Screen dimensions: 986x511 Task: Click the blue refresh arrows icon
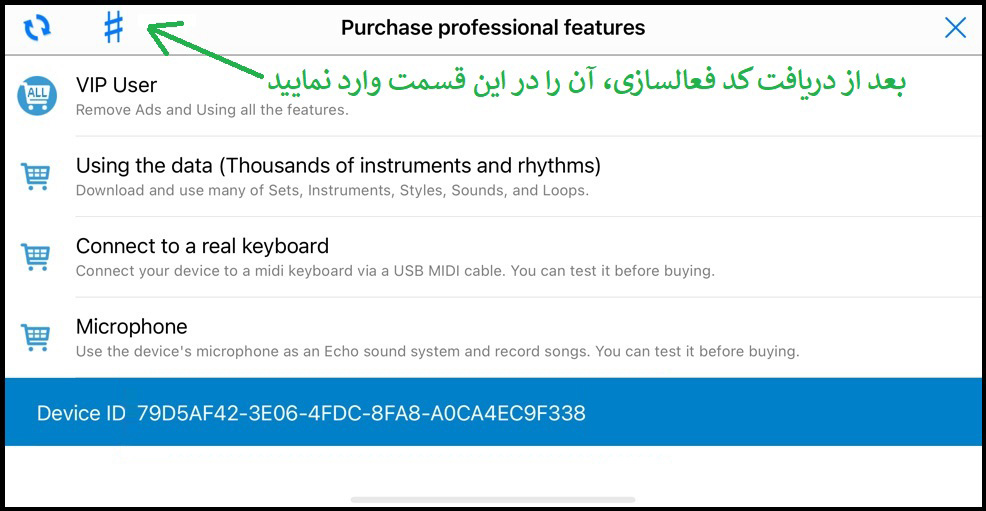tap(37, 28)
